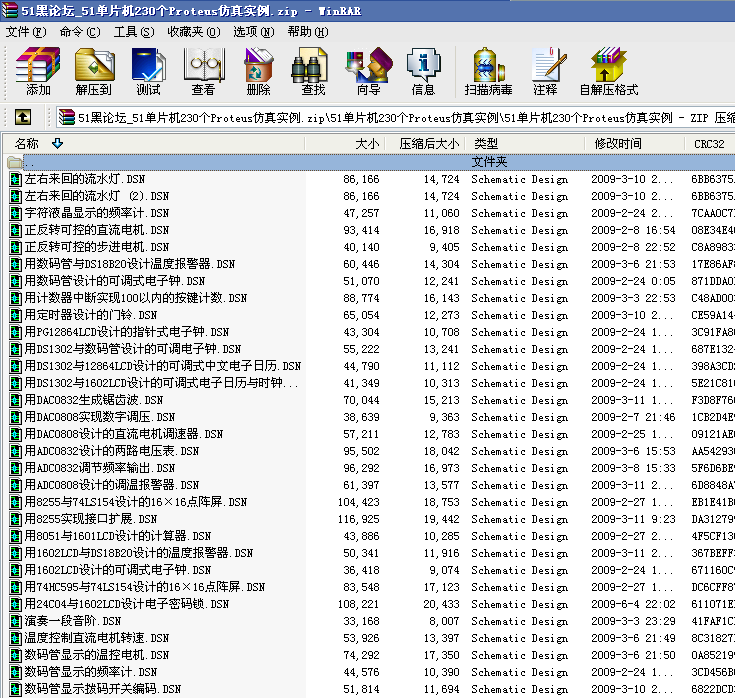The width and height of the screenshot is (735, 698).
Task: Sort by 压缩后大小 column header
Action: (x=425, y=143)
